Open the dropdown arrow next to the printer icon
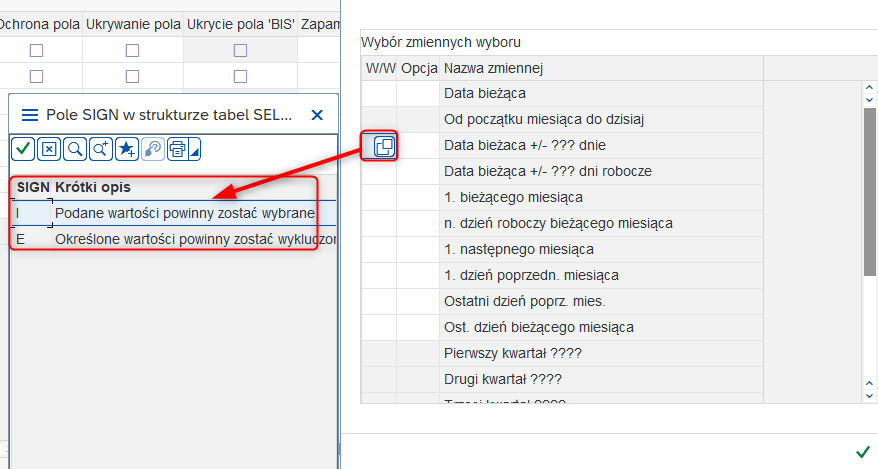The image size is (878, 469). (195, 152)
